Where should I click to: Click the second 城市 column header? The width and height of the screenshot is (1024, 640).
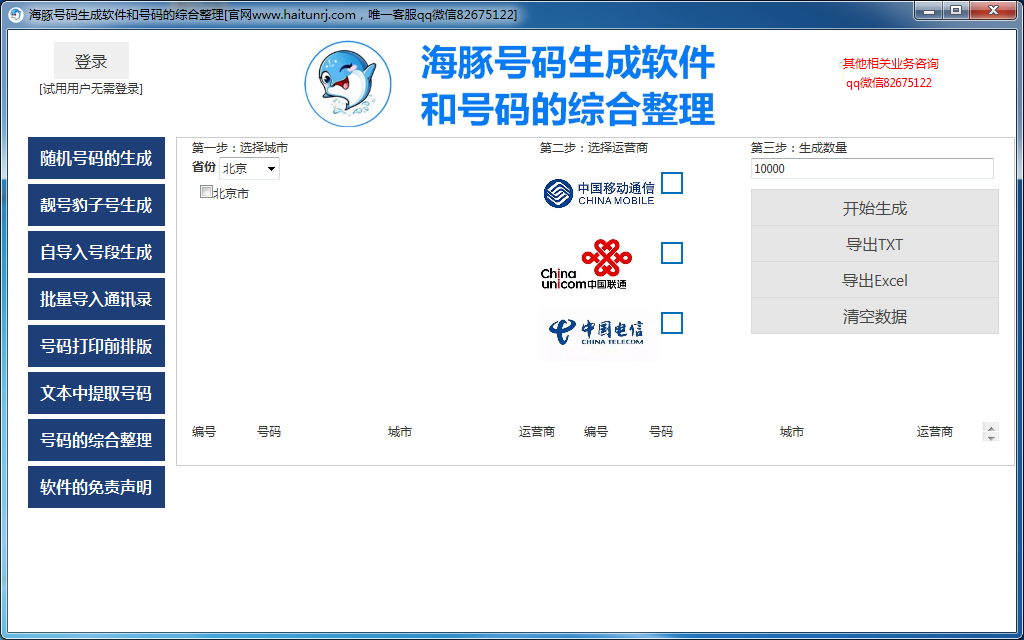(x=792, y=432)
